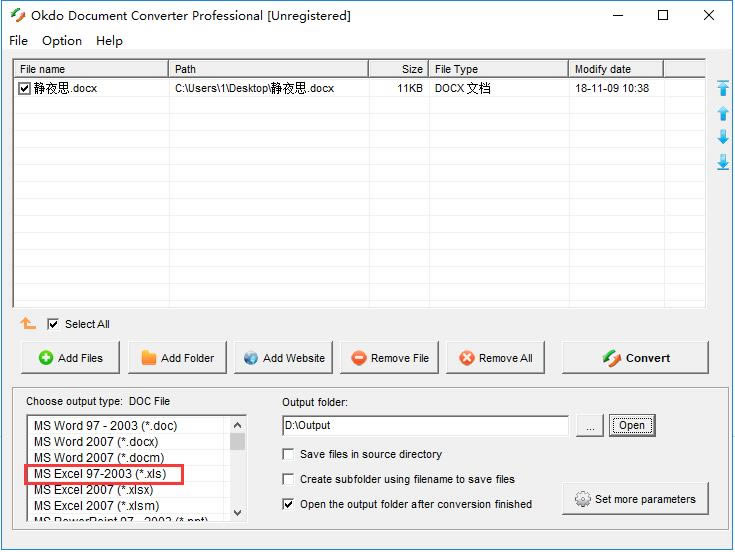Click Set more parameters button
This screenshot has width=735, height=552.
pyautogui.click(x=636, y=499)
